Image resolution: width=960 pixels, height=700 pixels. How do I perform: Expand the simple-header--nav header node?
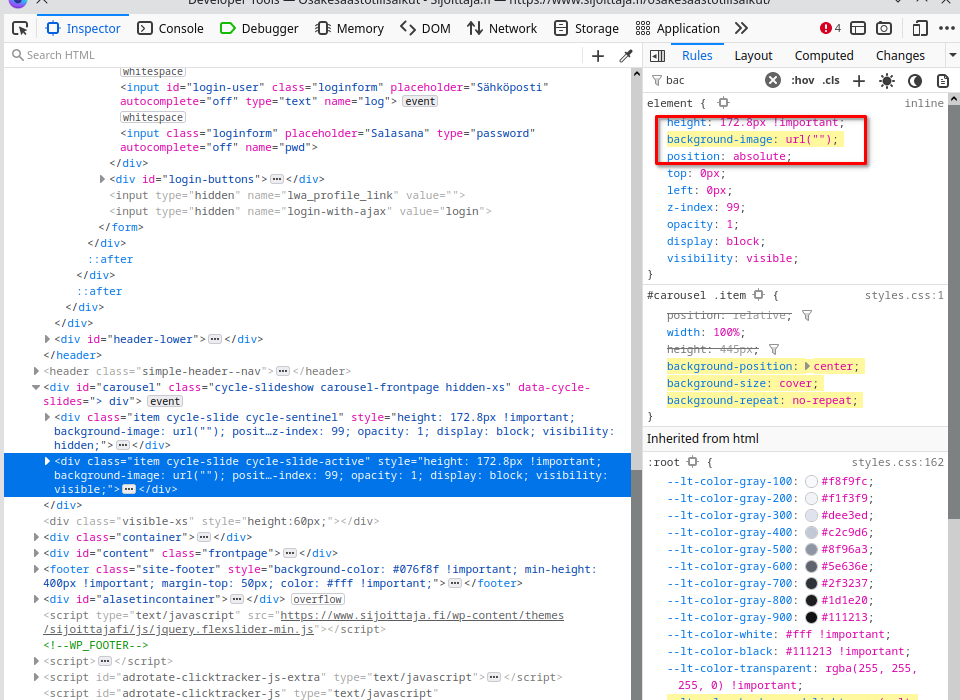click(36, 371)
